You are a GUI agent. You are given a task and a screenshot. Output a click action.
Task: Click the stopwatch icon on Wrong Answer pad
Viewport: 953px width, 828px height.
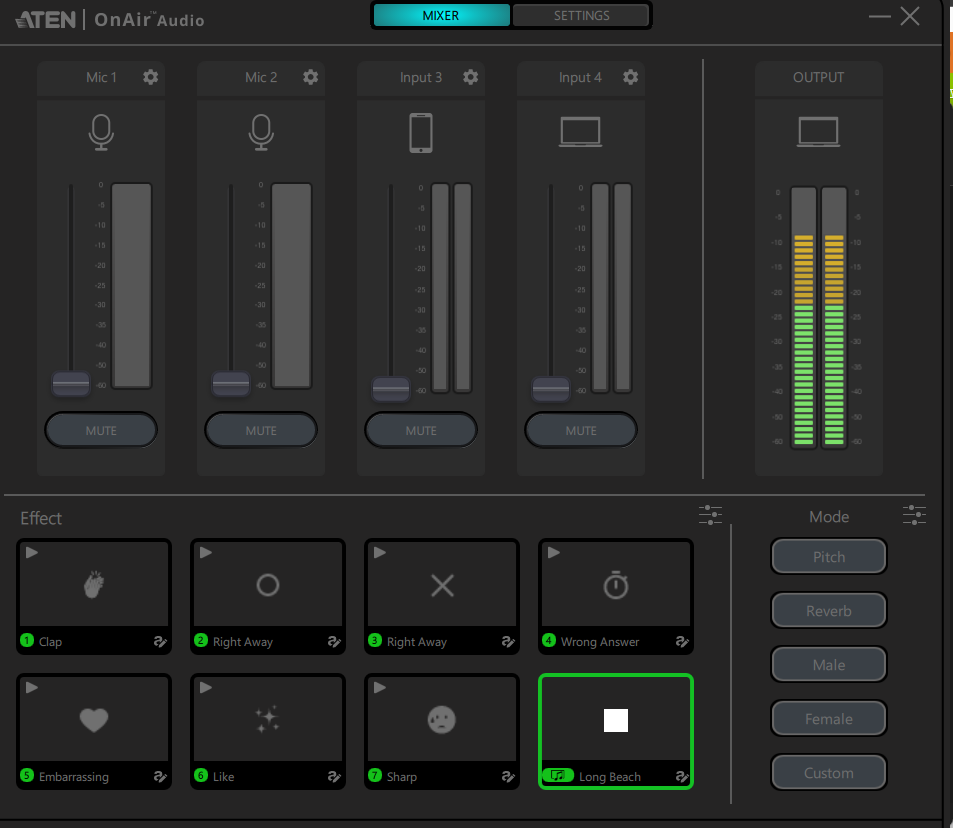(616, 585)
